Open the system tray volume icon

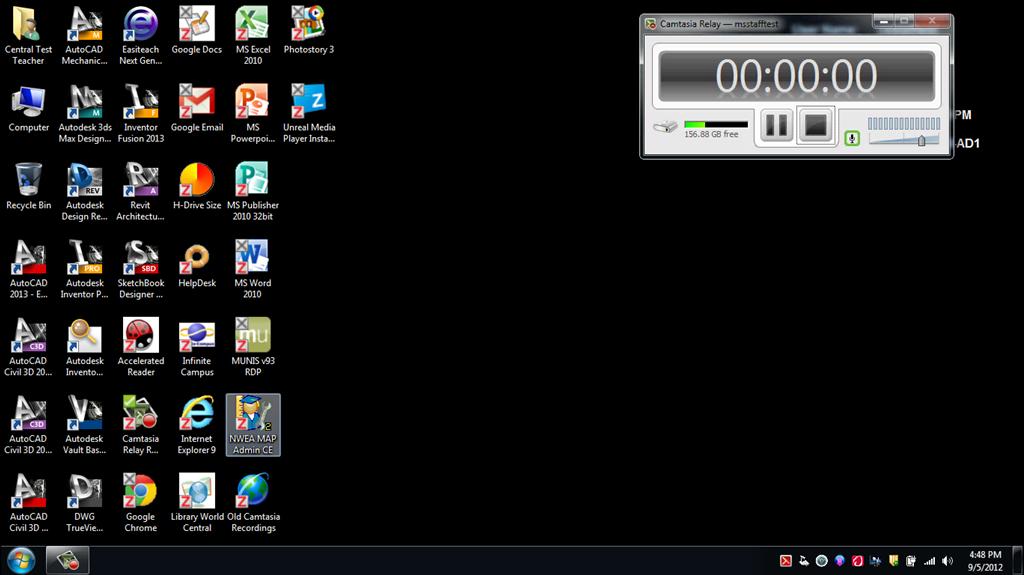tap(948, 561)
